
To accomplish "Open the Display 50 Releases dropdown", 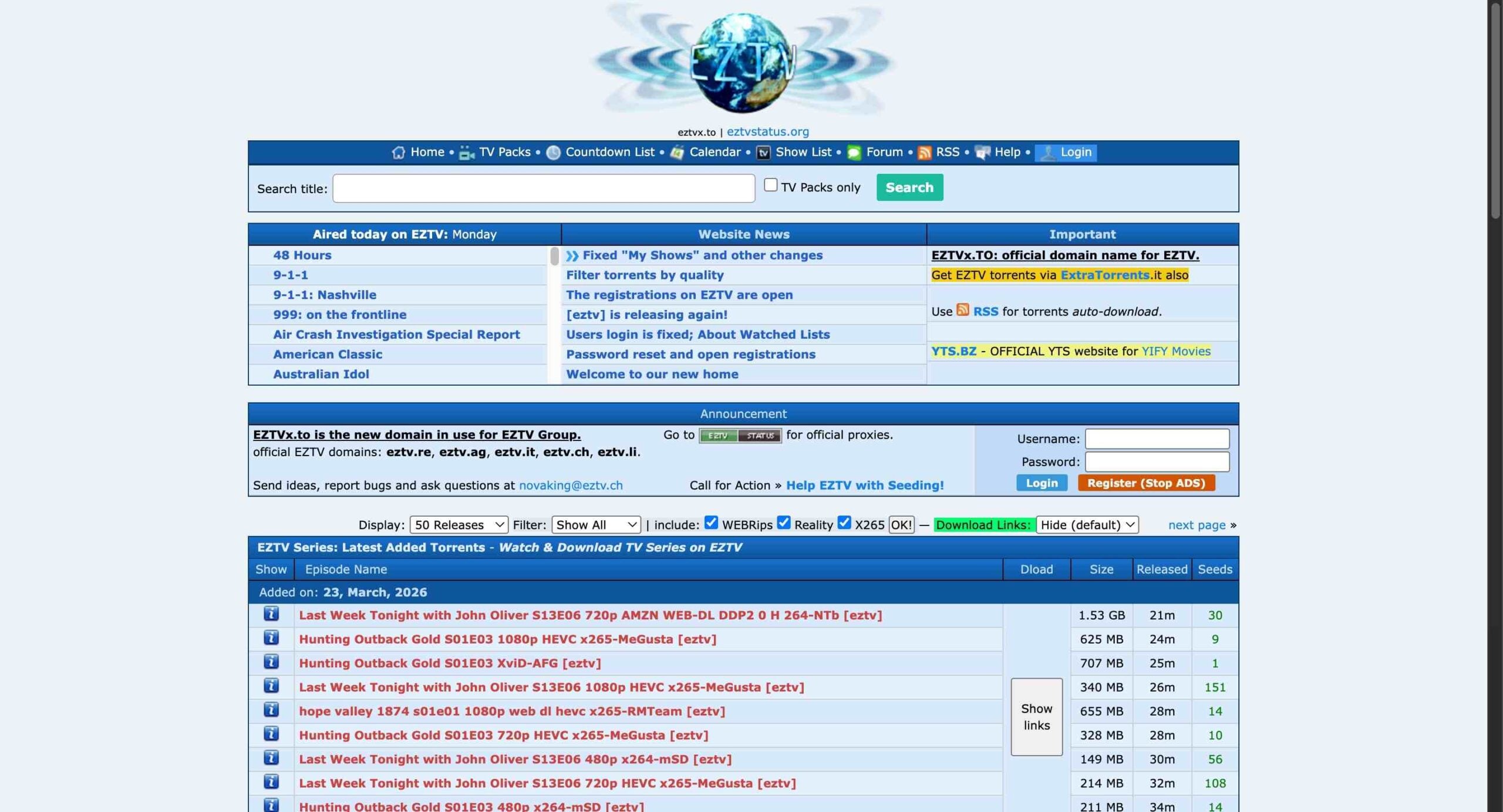I will (459, 525).
